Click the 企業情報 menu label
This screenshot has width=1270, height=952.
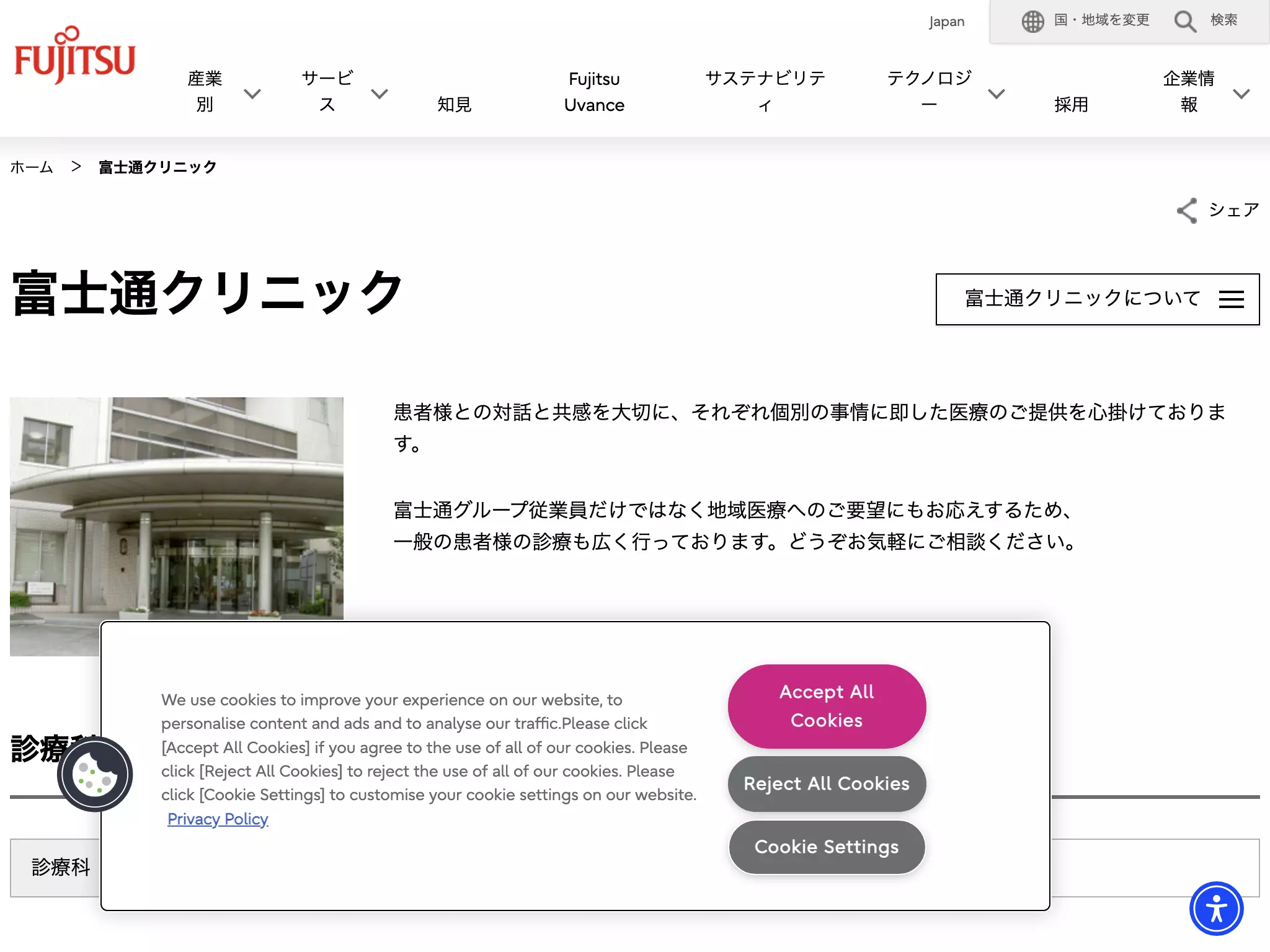coord(1189,91)
